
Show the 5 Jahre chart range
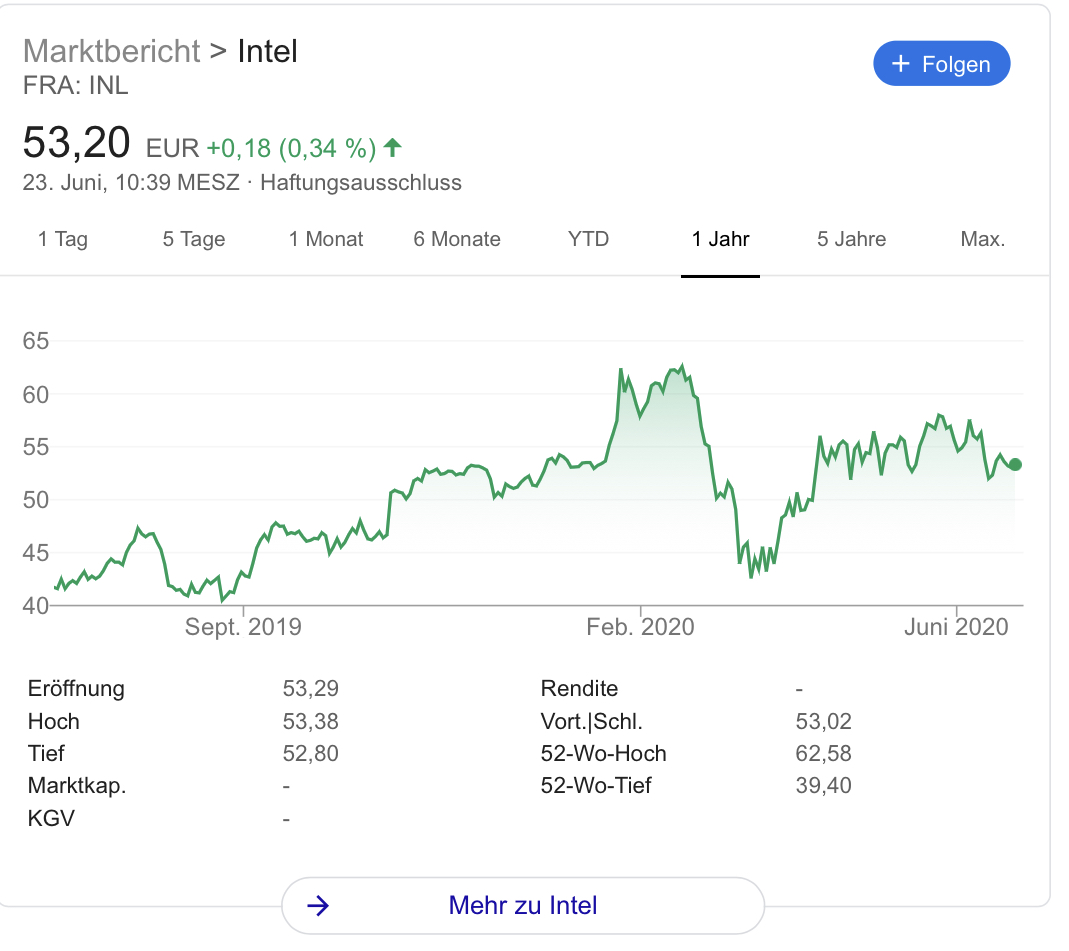click(x=851, y=239)
